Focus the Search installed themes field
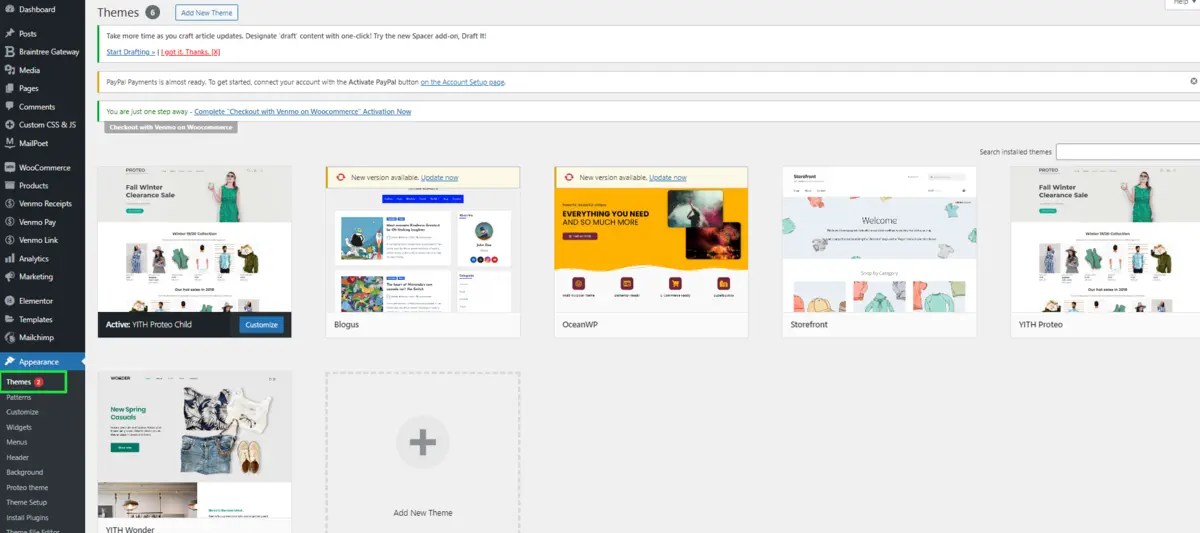The height and width of the screenshot is (533, 1200). point(1128,152)
